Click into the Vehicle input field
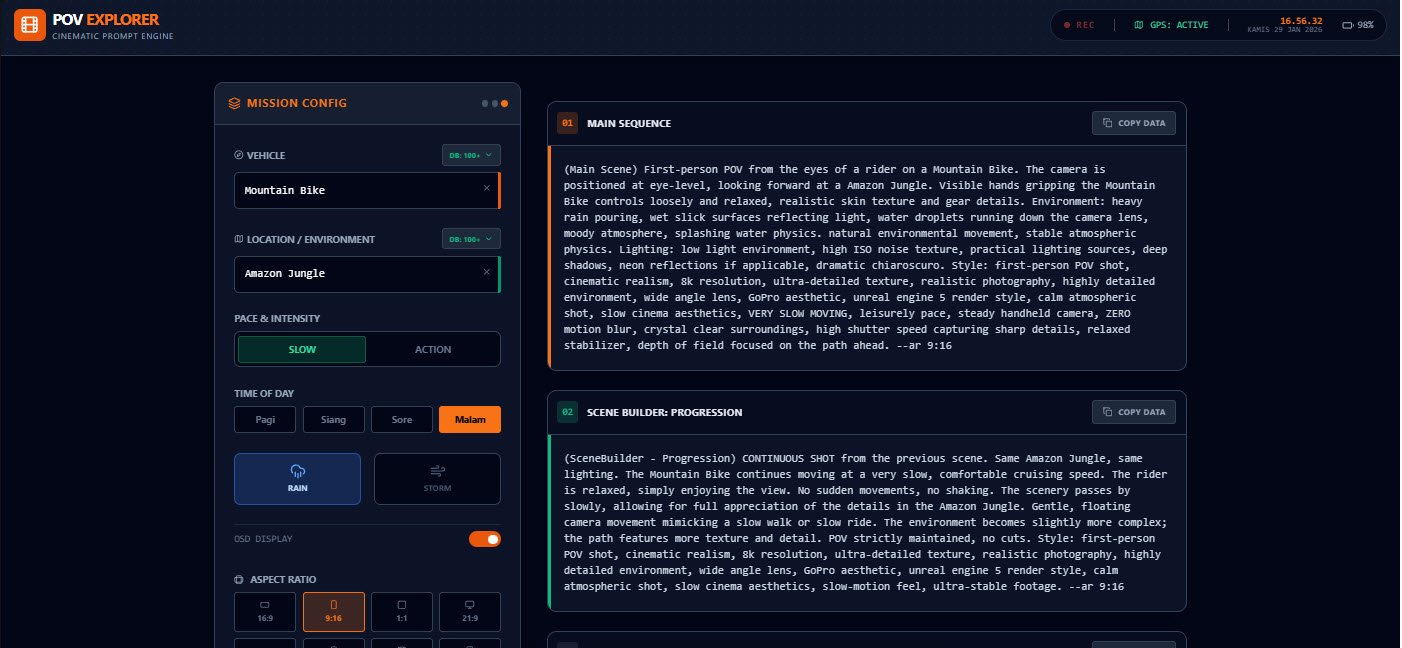 coord(366,190)
